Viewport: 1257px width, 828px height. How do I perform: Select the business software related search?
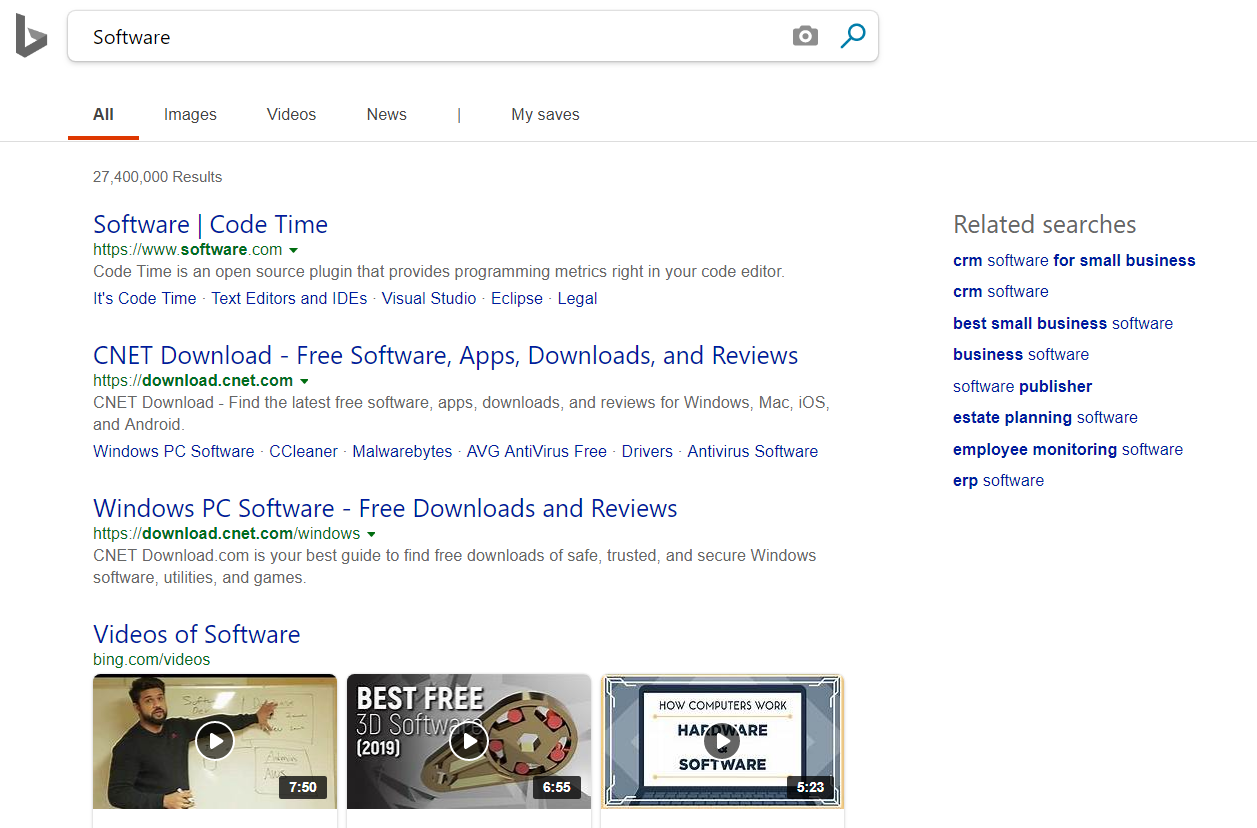(x=1021, y=354)
